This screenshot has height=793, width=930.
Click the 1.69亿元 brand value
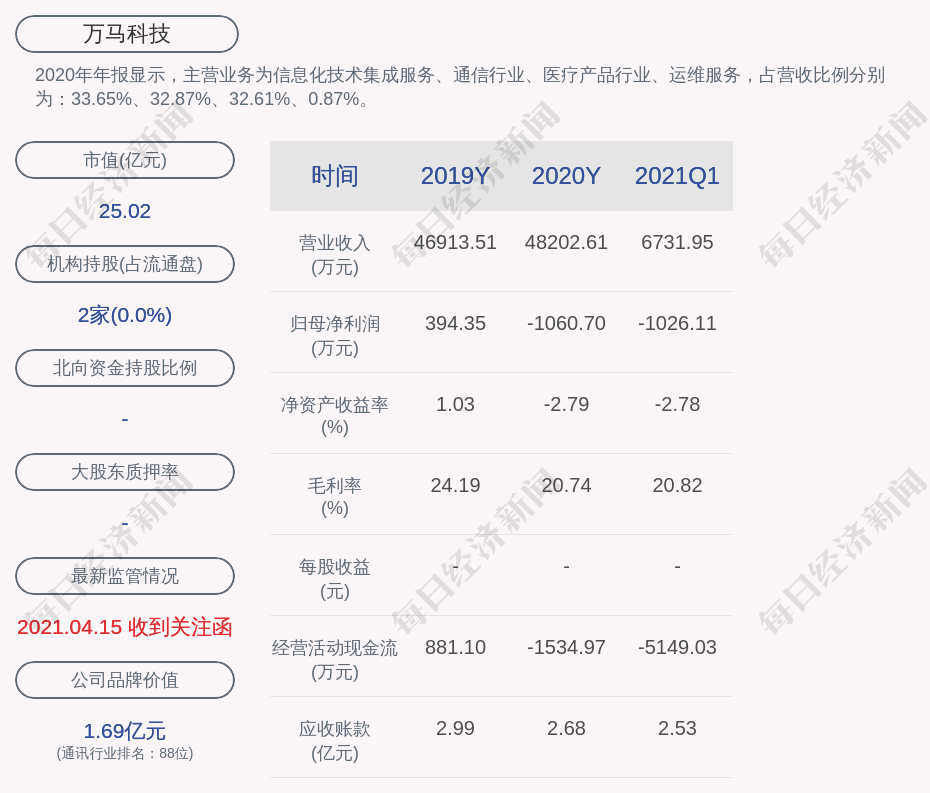(125, 731)
